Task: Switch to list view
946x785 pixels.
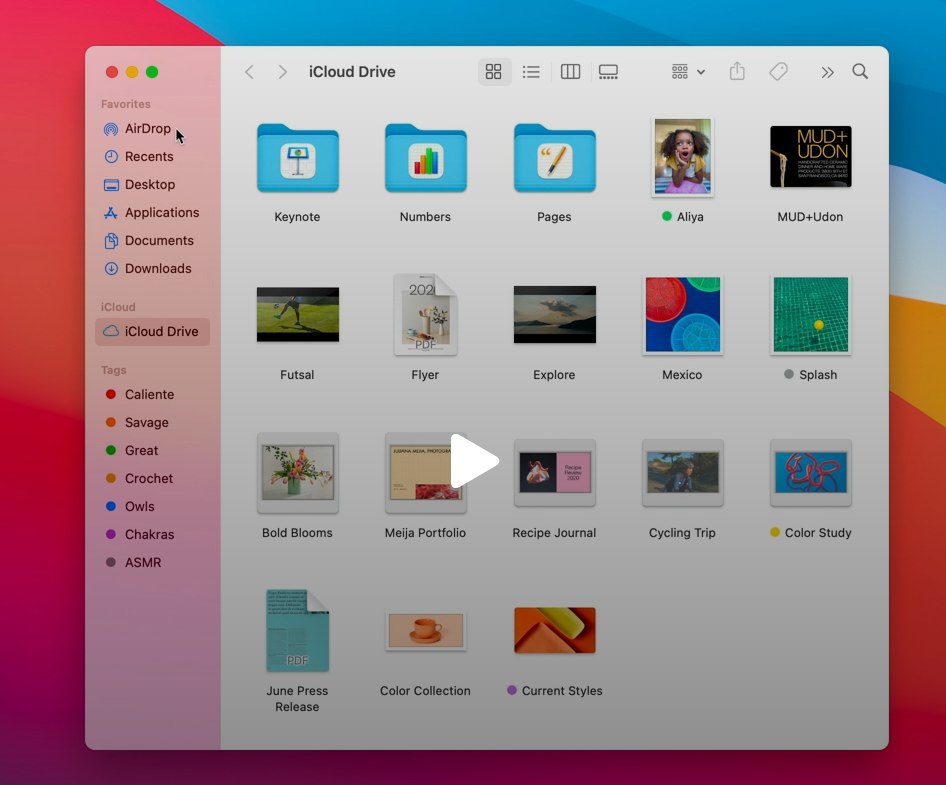Action: click(x=531, y=72)
